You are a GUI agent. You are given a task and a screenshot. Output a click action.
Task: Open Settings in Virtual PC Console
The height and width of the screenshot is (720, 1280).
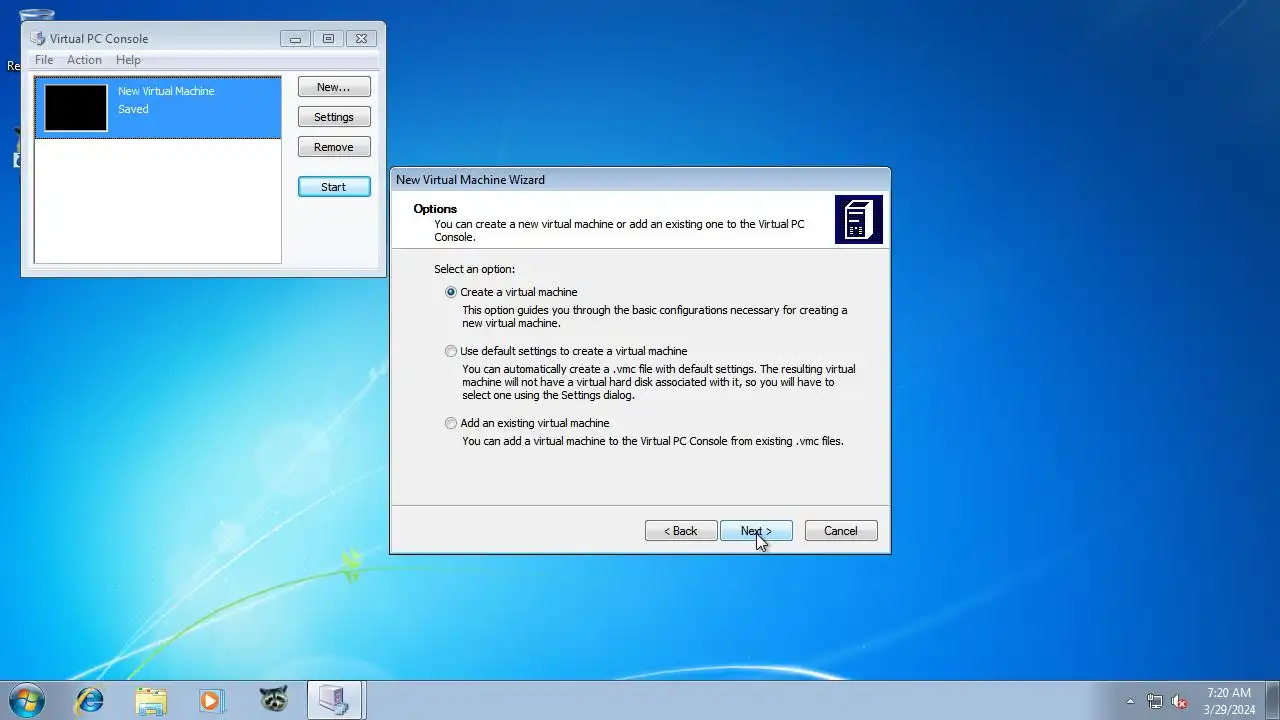click(334, 117)
